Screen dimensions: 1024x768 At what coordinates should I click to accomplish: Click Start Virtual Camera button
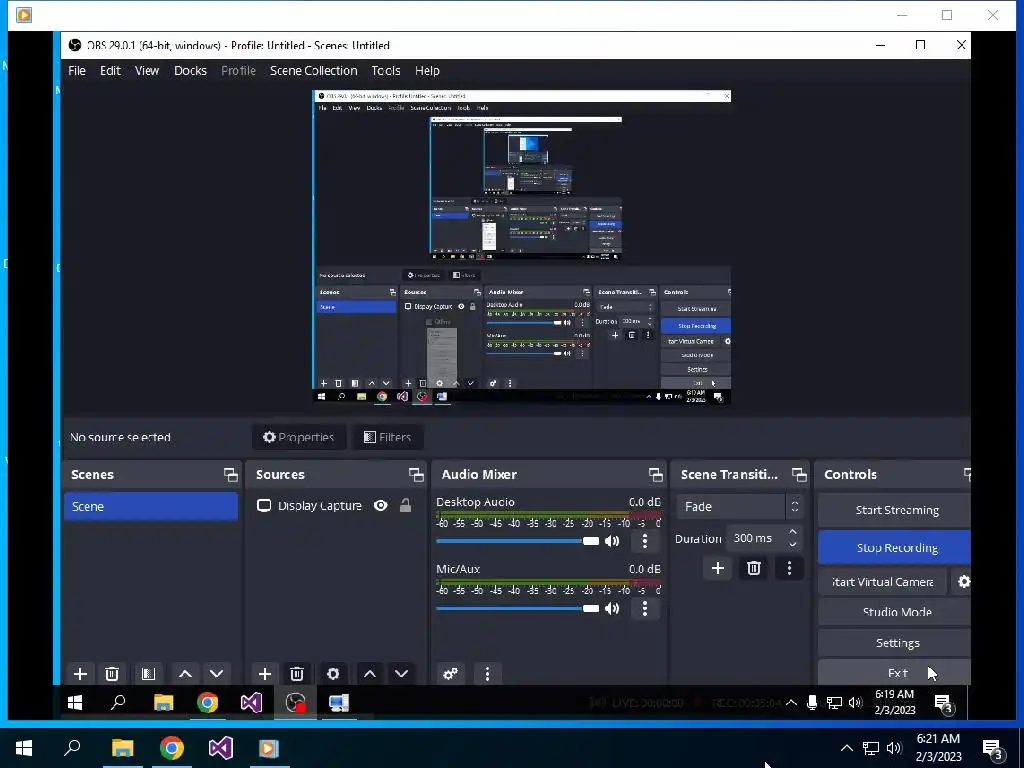882,582
